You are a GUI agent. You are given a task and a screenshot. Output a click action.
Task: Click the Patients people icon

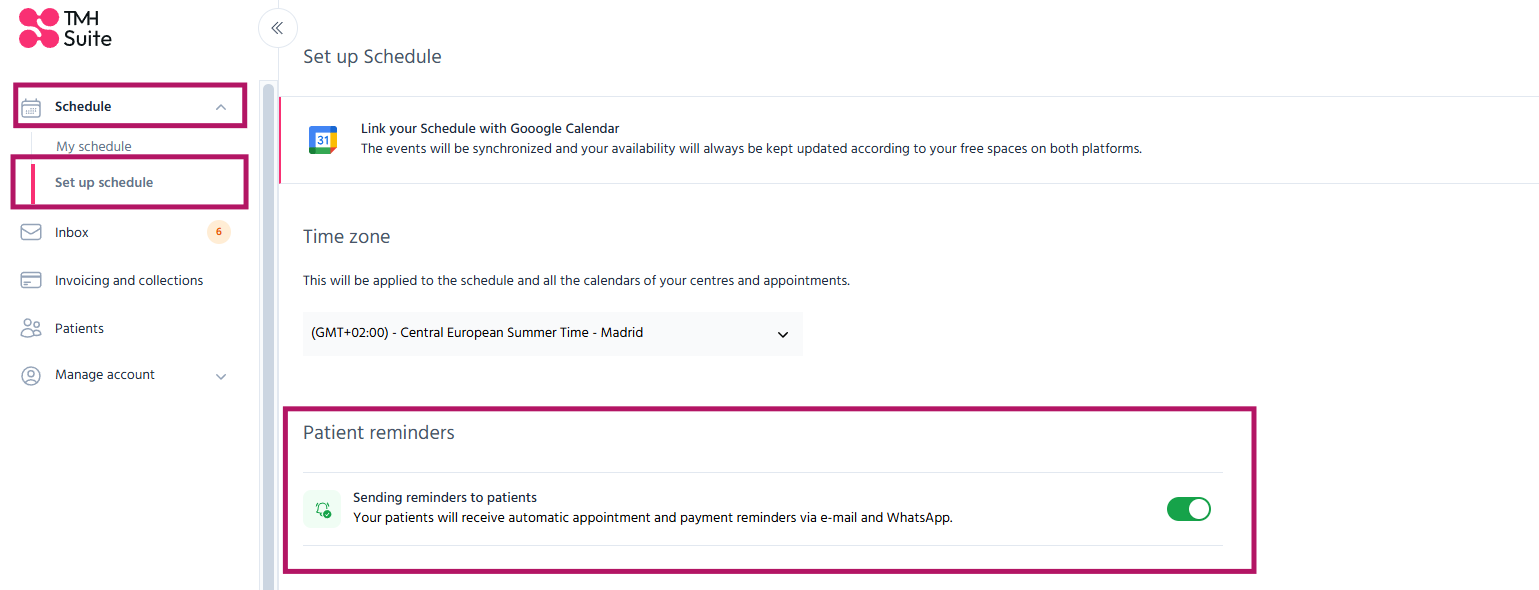(31, 328)
